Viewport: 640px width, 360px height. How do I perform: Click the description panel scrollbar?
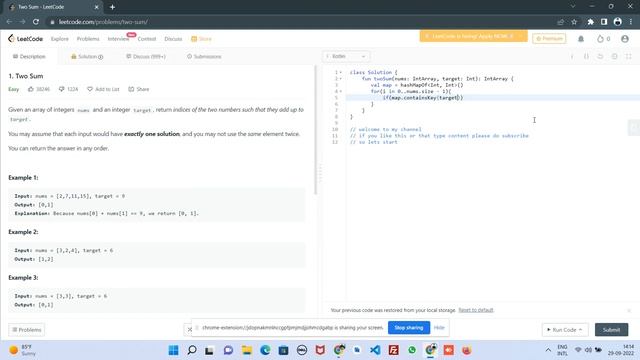(x=316, y=131)
